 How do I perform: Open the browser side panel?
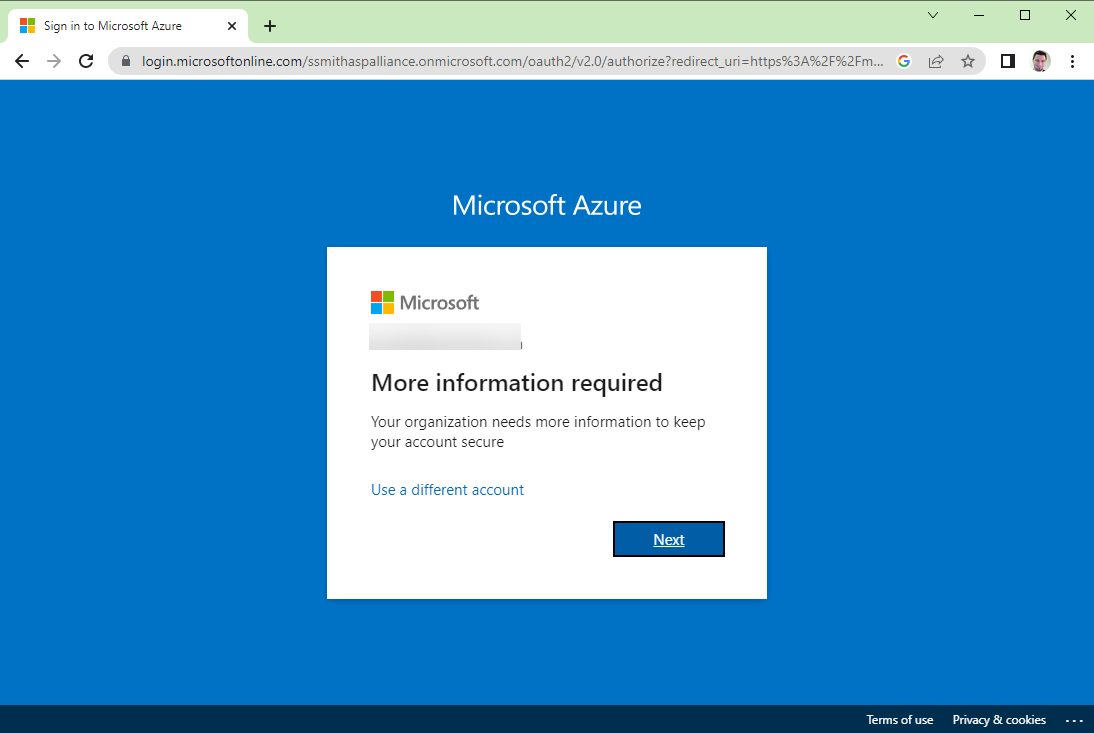[x=1007, y=61]
